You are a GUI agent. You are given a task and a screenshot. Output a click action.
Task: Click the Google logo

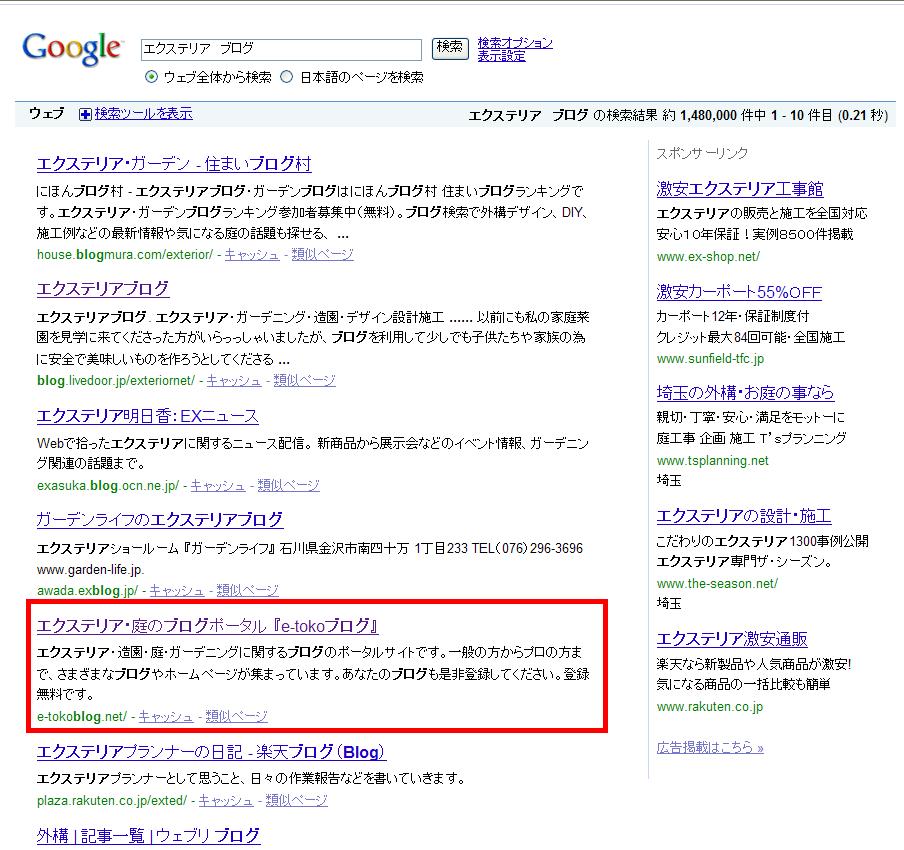coord(72,48)
